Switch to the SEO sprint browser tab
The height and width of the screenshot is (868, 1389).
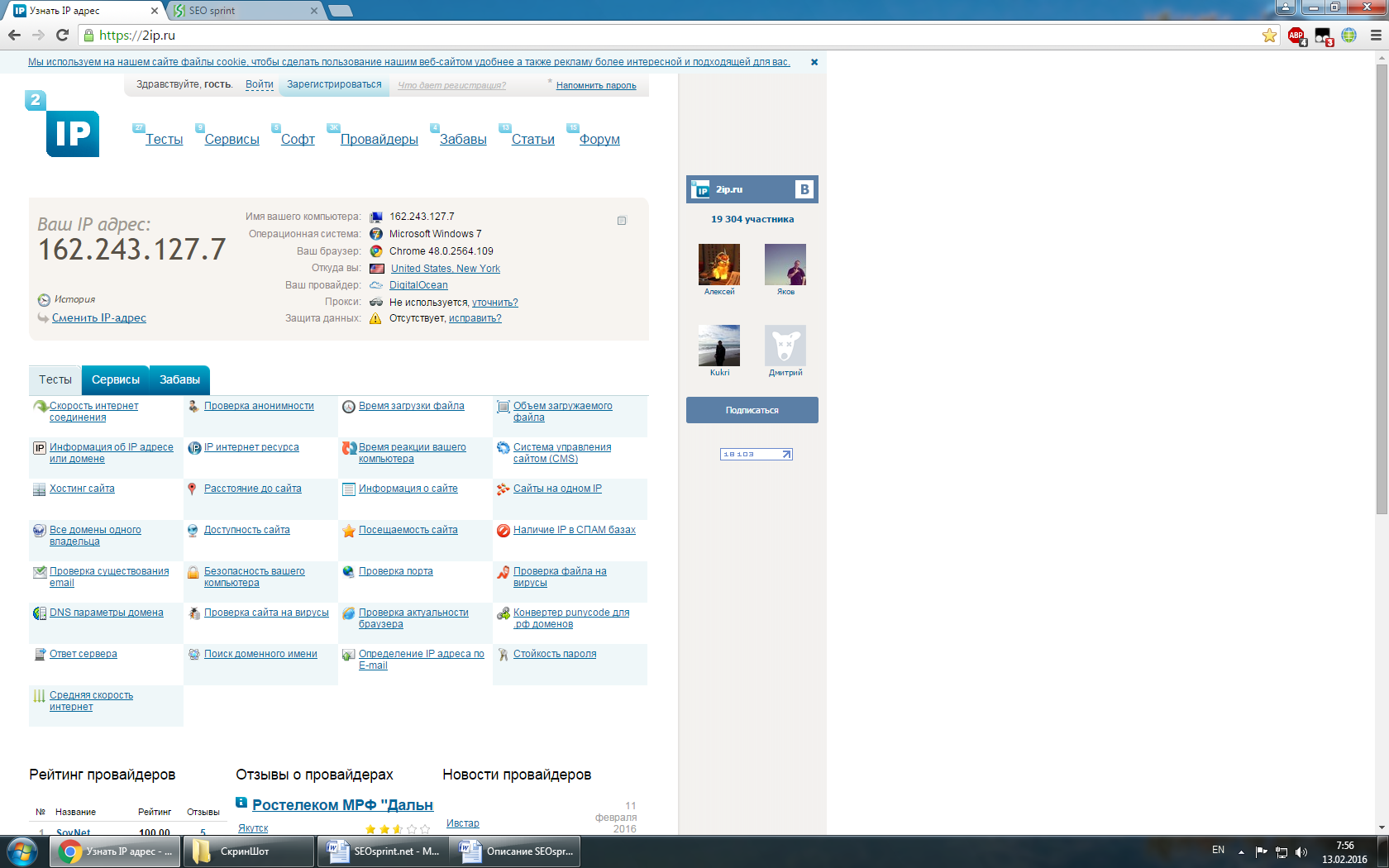point(246,11)
